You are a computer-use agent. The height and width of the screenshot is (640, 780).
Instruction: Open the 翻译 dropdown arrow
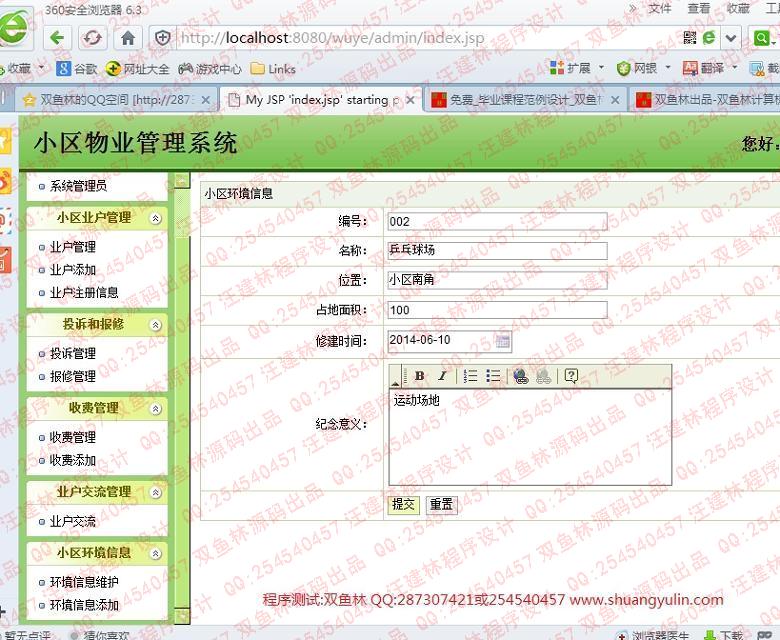tap(734, 67)
